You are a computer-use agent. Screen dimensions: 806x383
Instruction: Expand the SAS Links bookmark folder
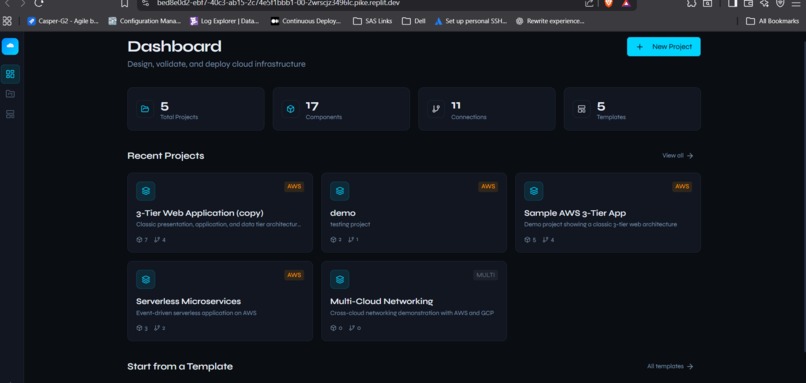pos(373,21)
